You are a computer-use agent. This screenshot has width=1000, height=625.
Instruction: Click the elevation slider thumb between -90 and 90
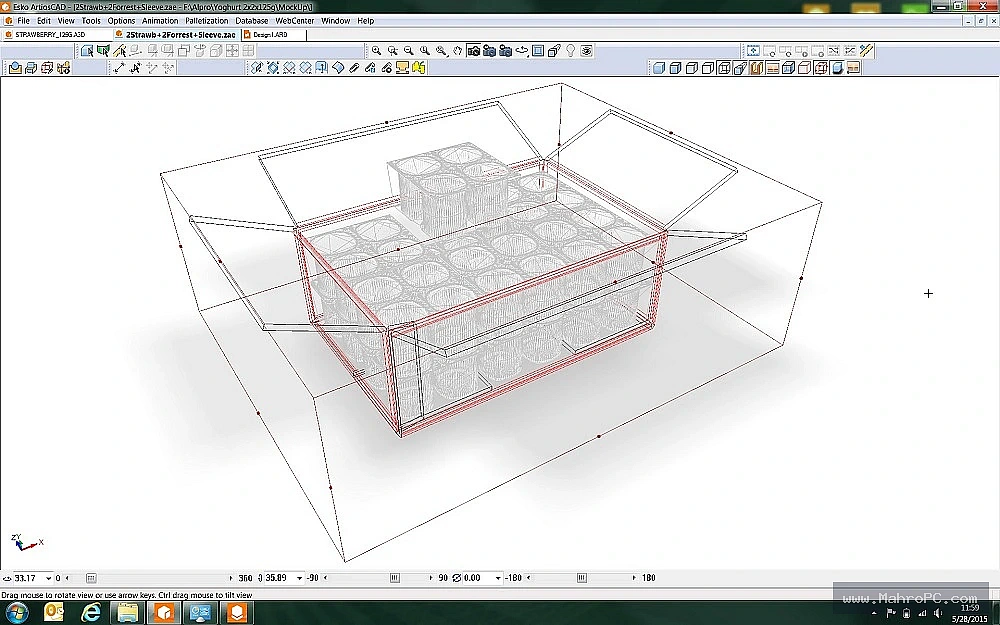[x=395, y=578]
